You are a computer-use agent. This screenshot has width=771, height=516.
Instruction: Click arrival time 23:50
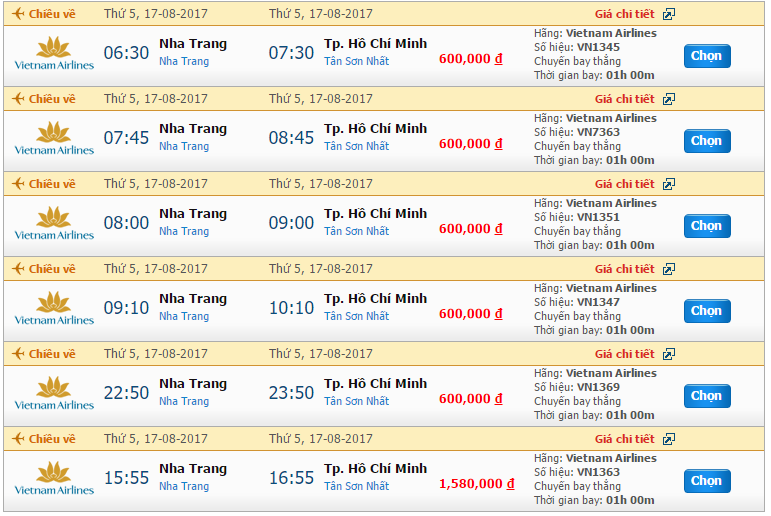pyautogui.click(x=291, y=393)
